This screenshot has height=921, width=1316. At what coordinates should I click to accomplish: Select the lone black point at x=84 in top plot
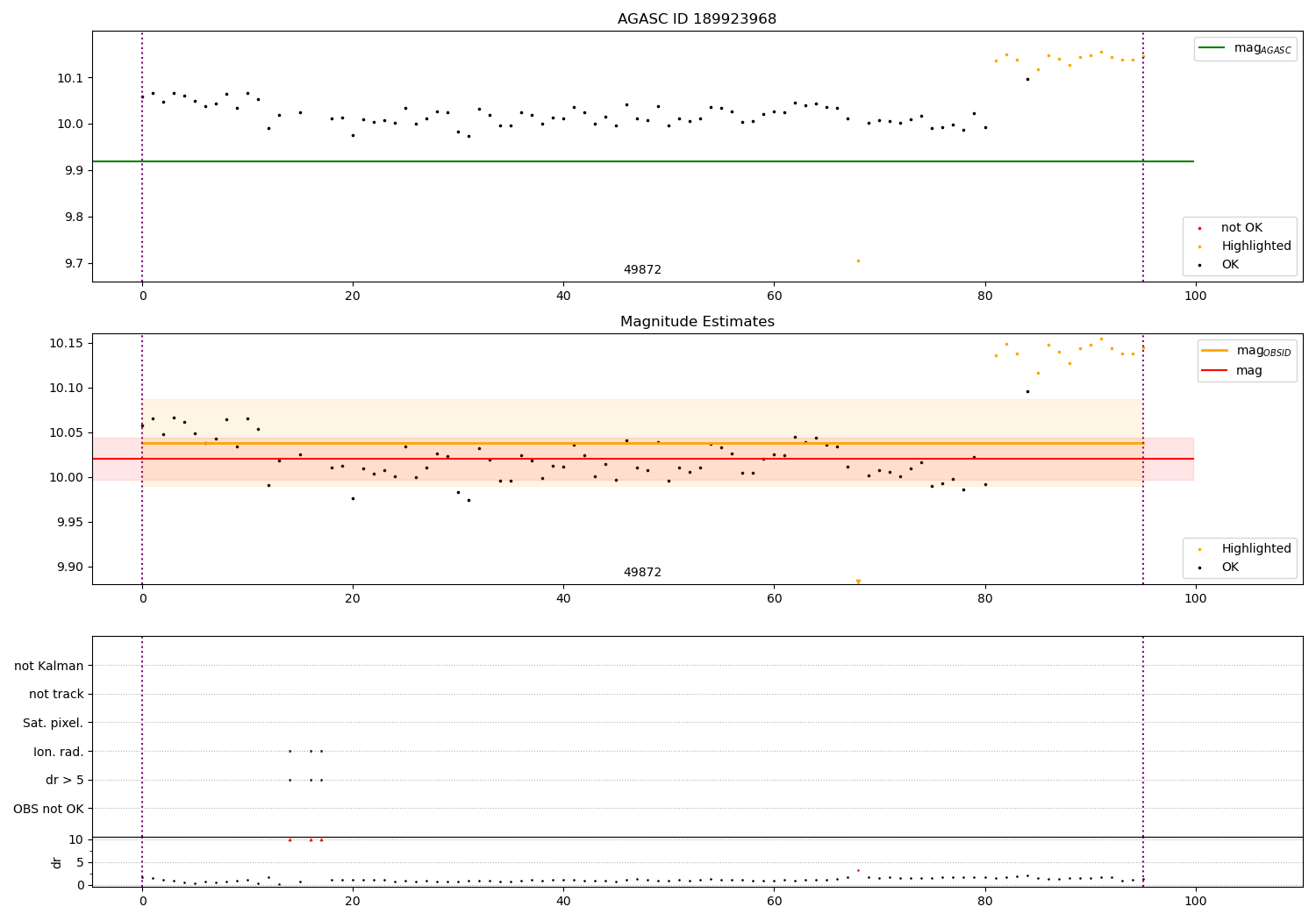tap(1027, 79)
